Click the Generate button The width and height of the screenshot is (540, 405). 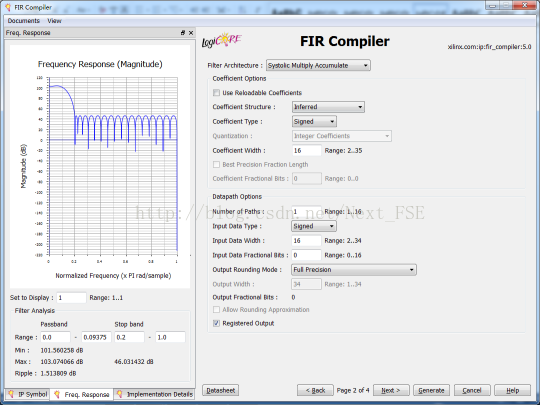pos(431,390)
